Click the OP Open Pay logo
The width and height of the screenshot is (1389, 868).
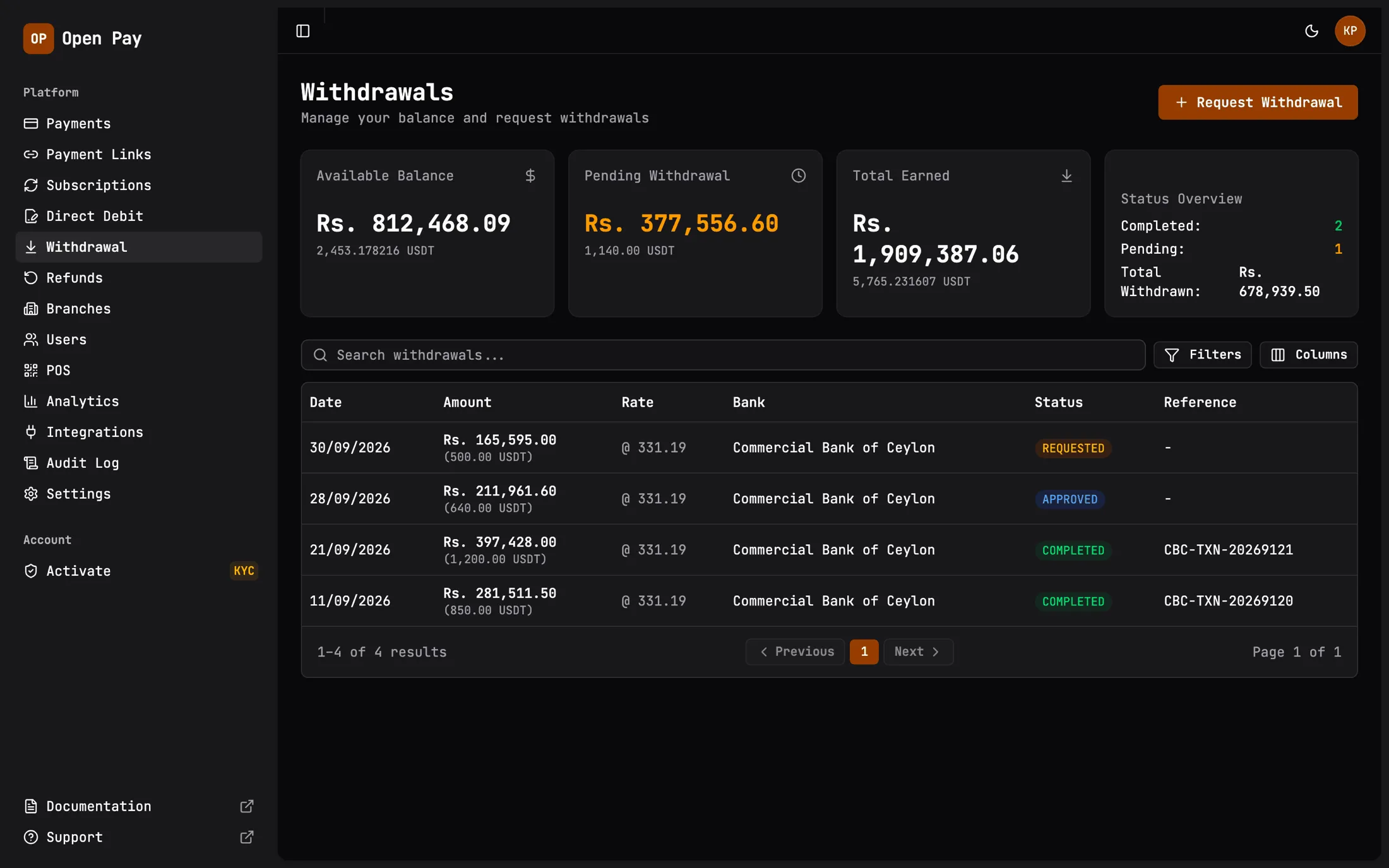(x=83, y=39)
